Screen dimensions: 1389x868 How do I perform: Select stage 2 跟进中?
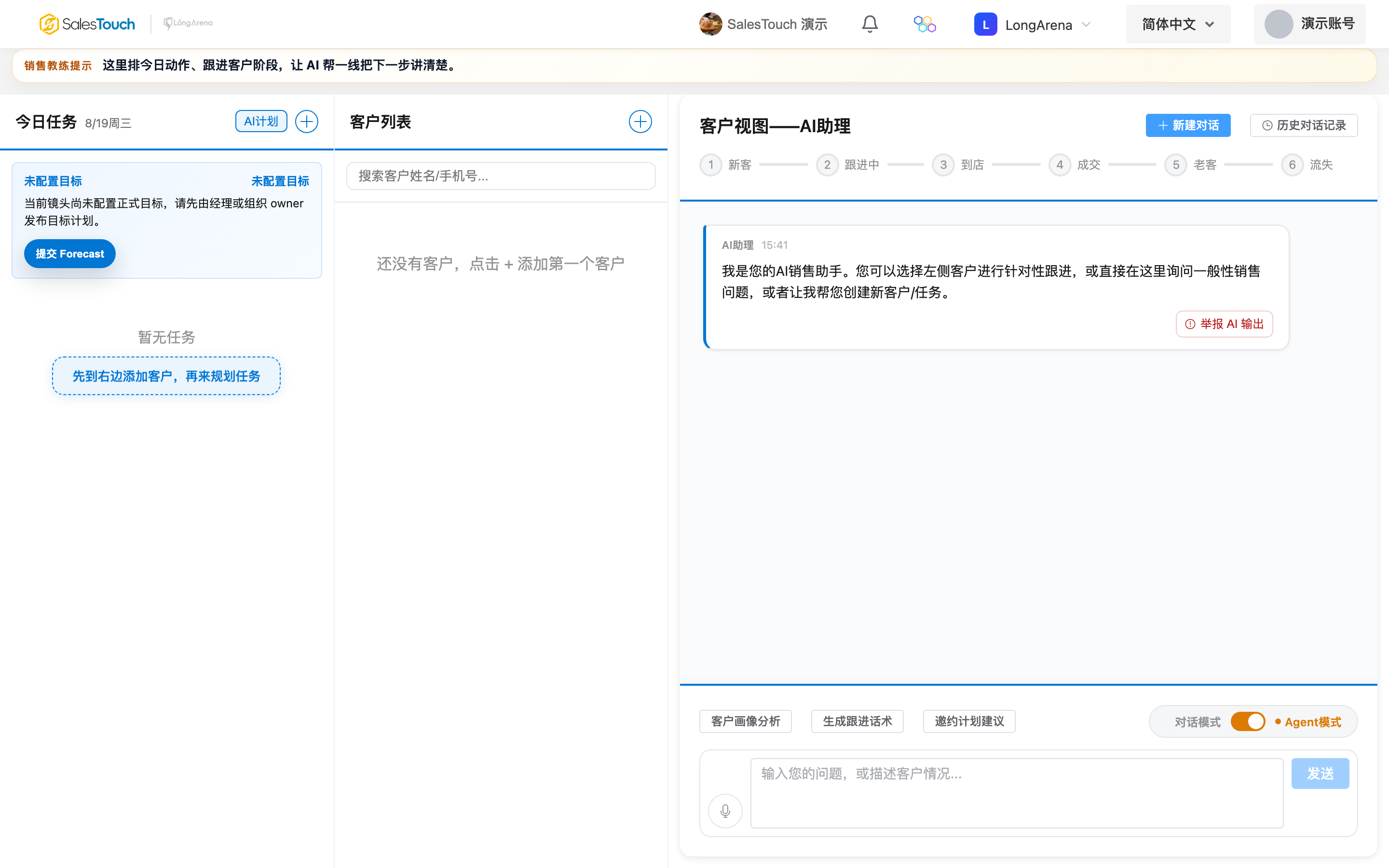click(x=848, y=165)
